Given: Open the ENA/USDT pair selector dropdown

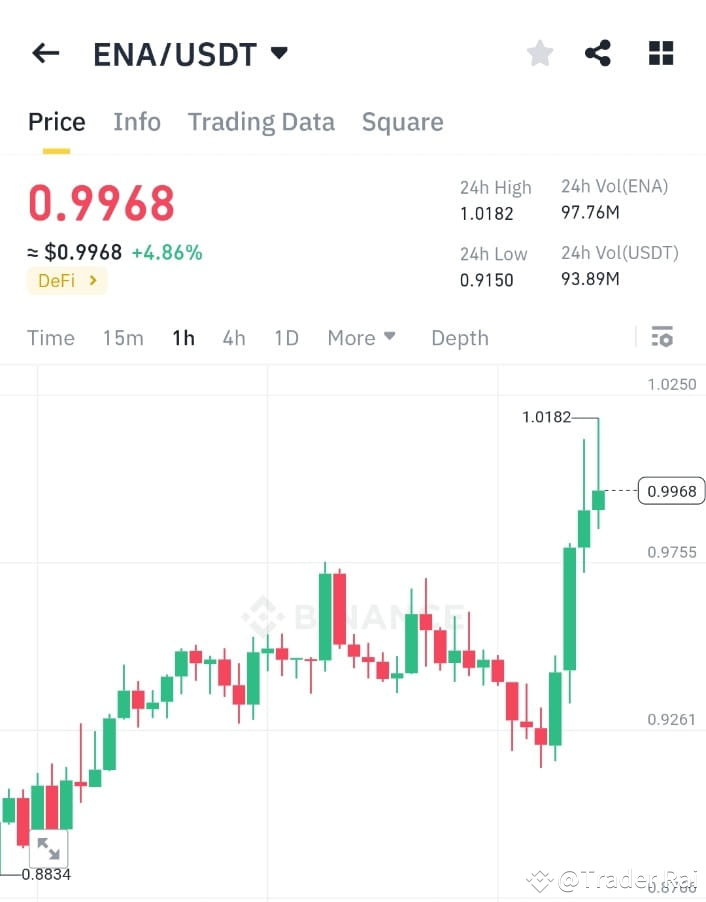Looking at the screenshot, I should point(190,53).
